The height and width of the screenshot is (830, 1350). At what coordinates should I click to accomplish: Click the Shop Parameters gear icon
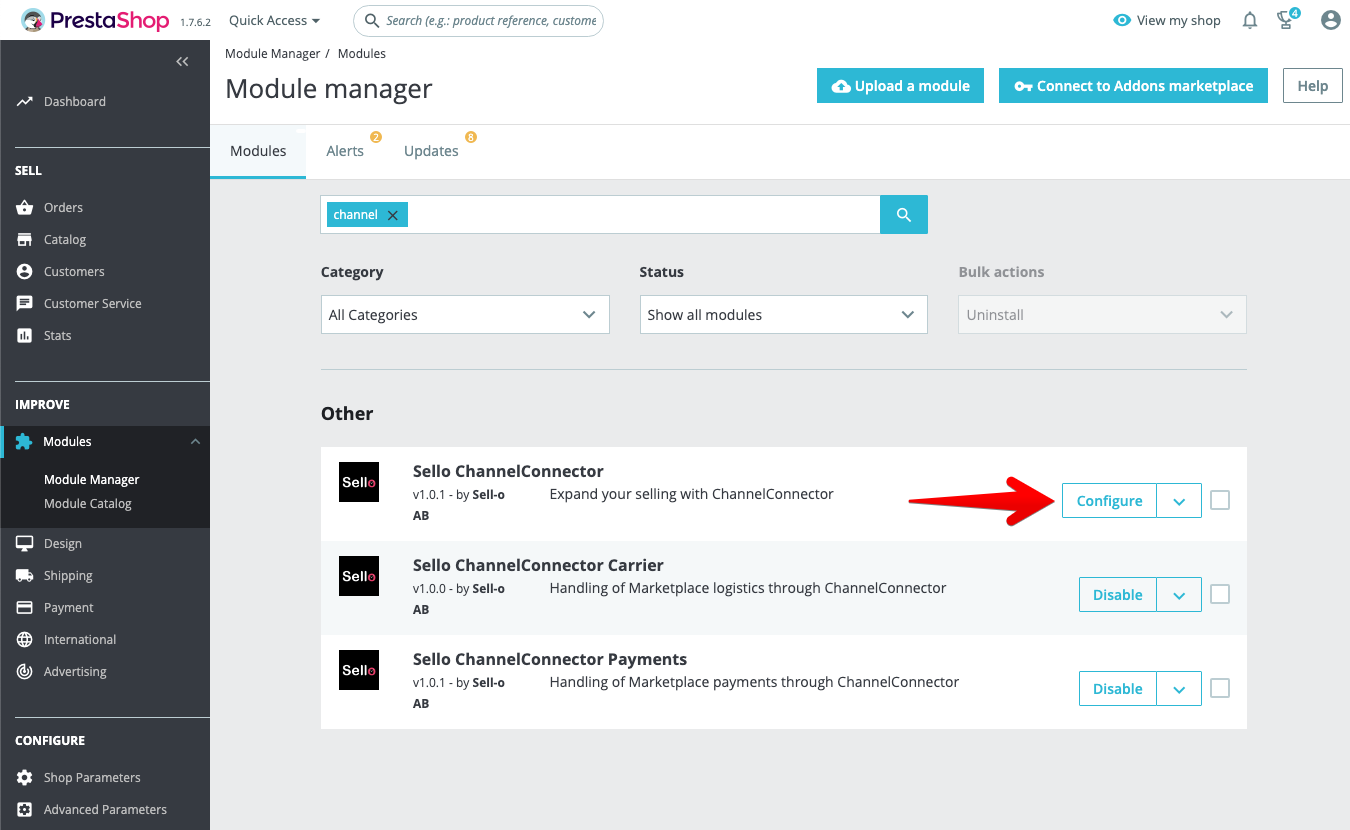click(x=24, y=777)
